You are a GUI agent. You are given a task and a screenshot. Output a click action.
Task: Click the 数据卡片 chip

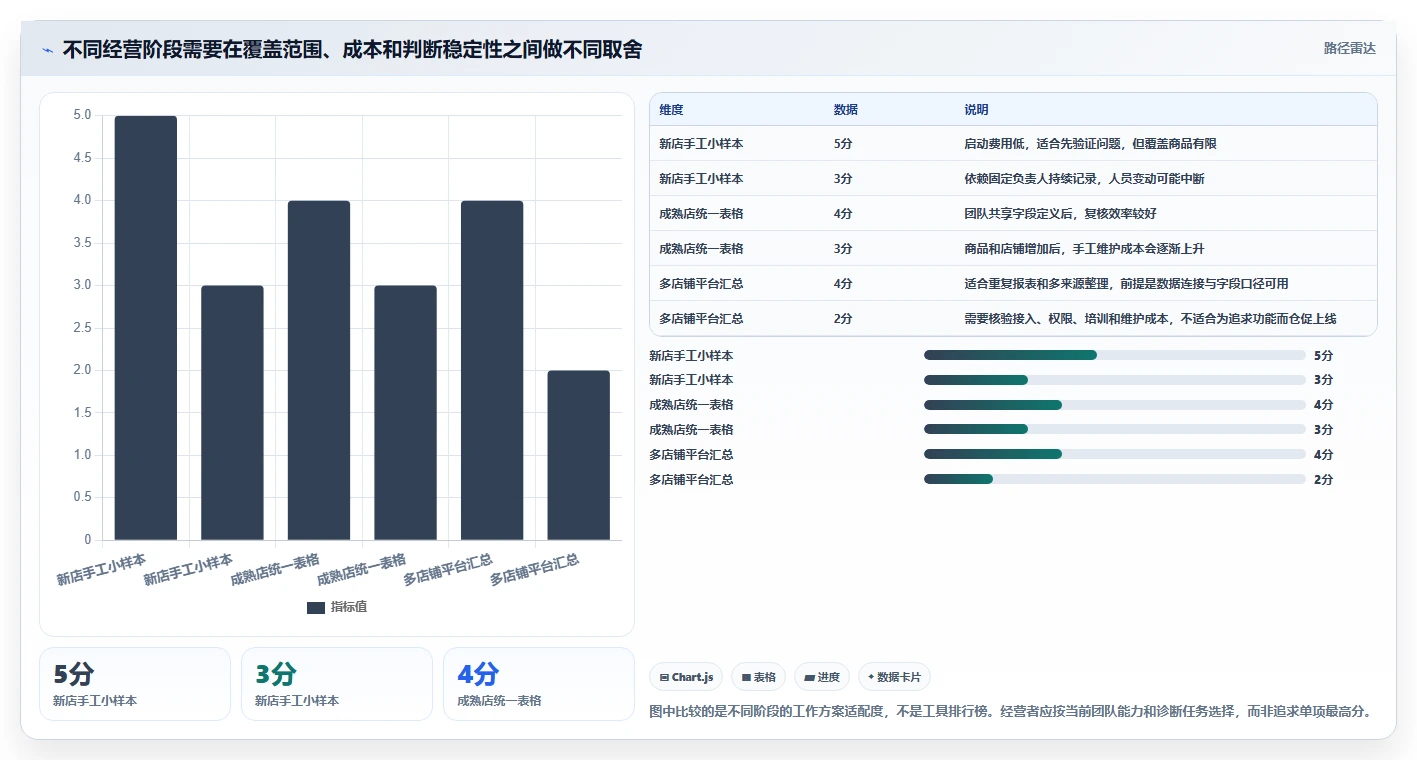[x=895, y=677]
